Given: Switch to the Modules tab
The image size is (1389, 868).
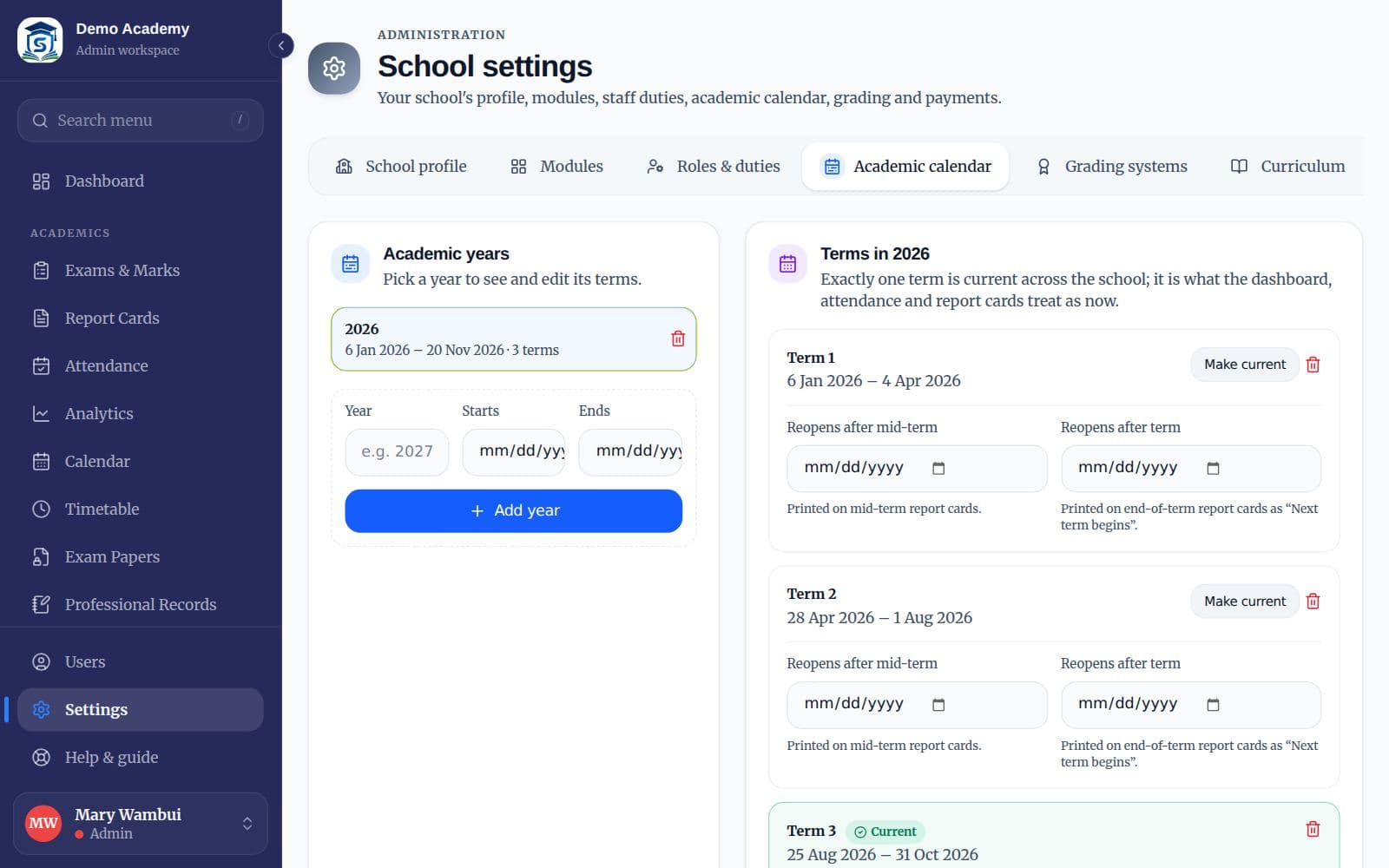Looking at the screenshot, I should 556,167.
